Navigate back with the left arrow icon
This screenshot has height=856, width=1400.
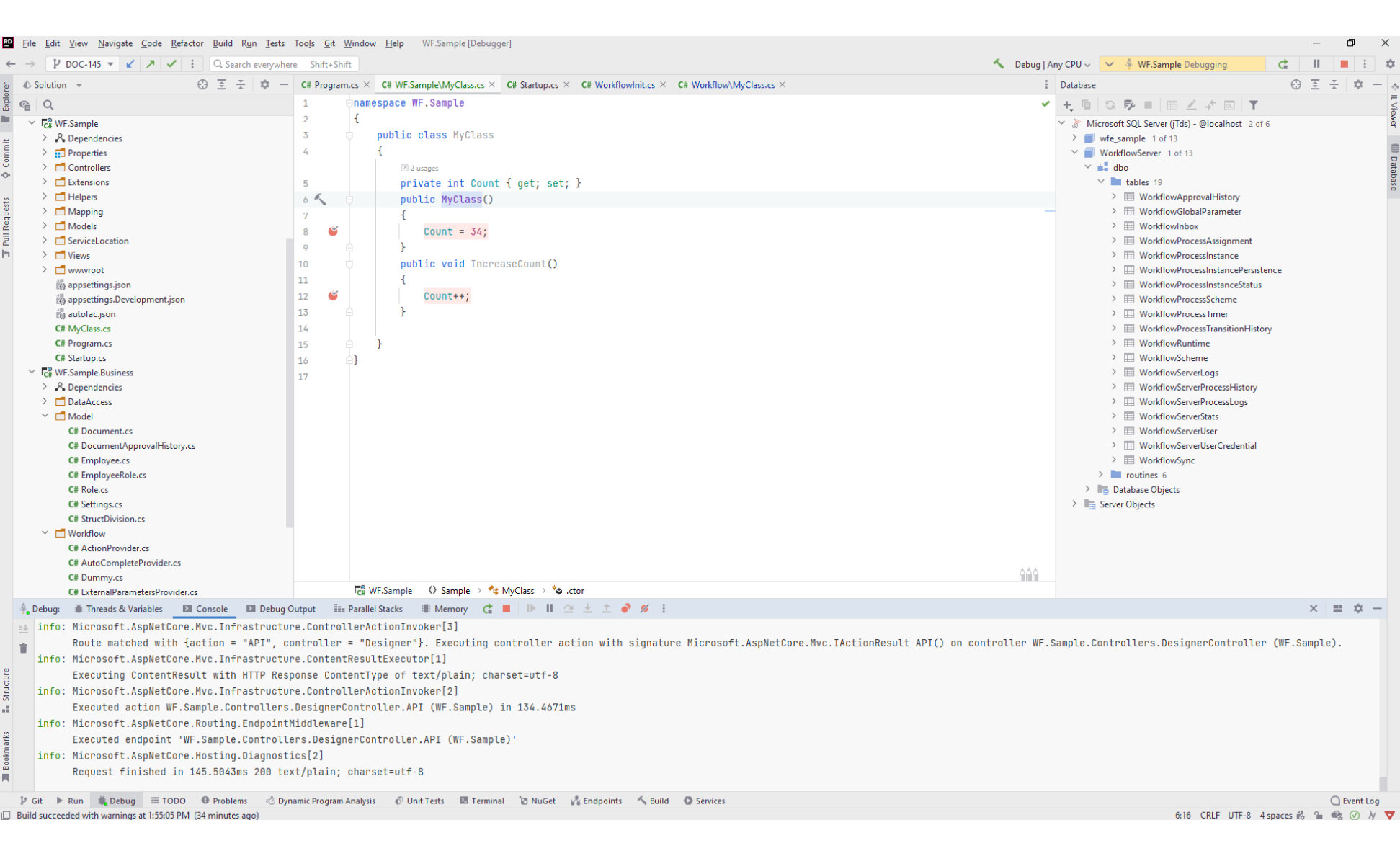pyautogui.click(x=10, y=64)
